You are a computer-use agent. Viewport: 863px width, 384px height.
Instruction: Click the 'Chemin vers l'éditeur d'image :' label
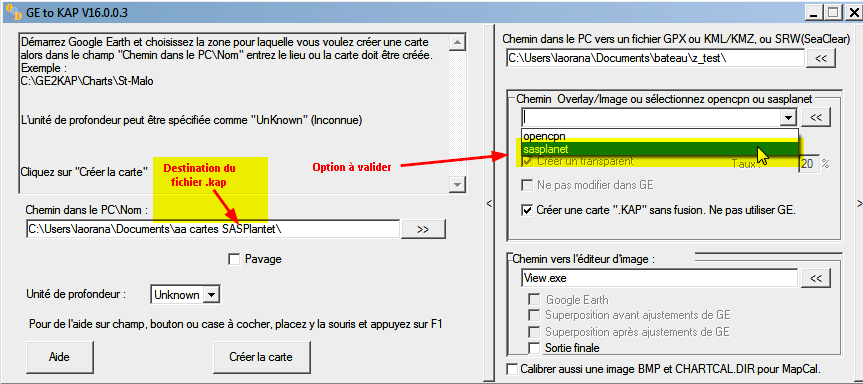pyautogui.click(x=583, y=259)
